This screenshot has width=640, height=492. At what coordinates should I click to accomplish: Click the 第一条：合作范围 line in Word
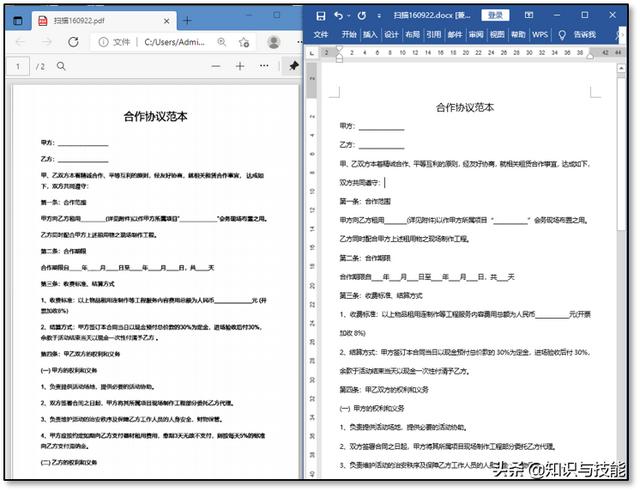tap(365, 201)
